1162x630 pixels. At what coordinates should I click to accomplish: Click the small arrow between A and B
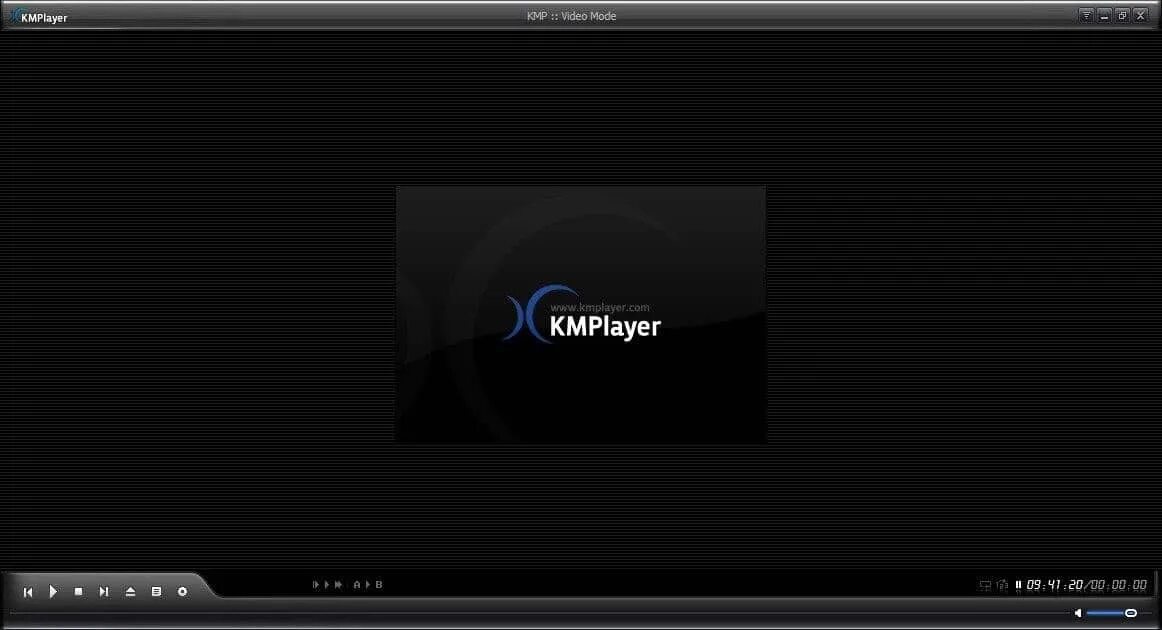point(368,585)
